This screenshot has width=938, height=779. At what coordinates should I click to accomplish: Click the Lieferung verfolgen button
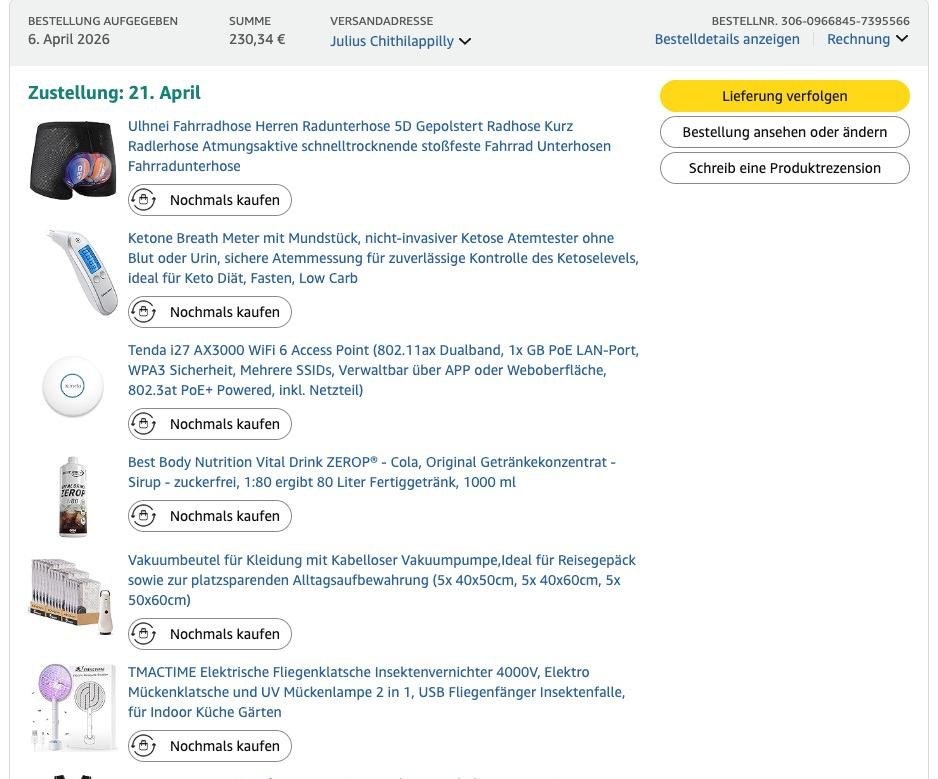pyautogui.click(x=784, y=96)
